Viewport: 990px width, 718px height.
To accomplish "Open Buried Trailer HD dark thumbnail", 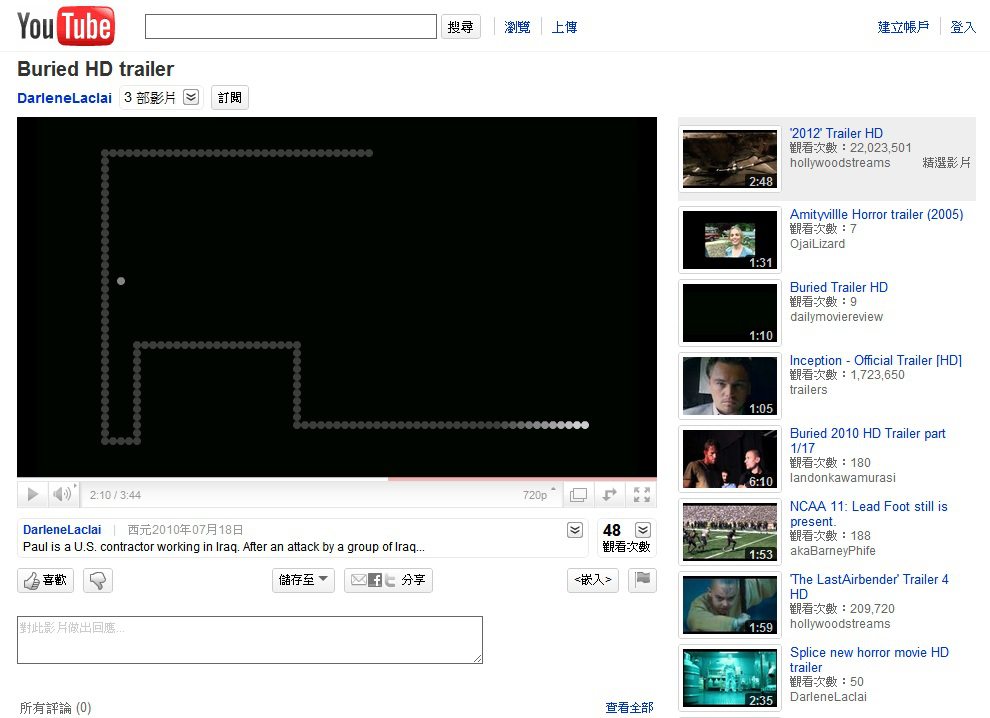I will click(x=730, y=313).
